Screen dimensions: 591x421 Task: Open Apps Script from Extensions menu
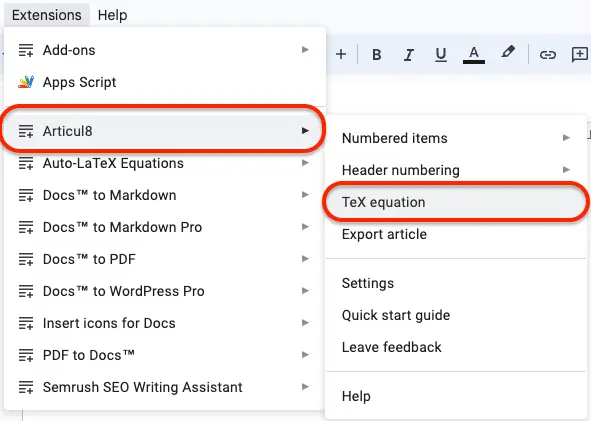pyautogui.click(x=164, y=82)
